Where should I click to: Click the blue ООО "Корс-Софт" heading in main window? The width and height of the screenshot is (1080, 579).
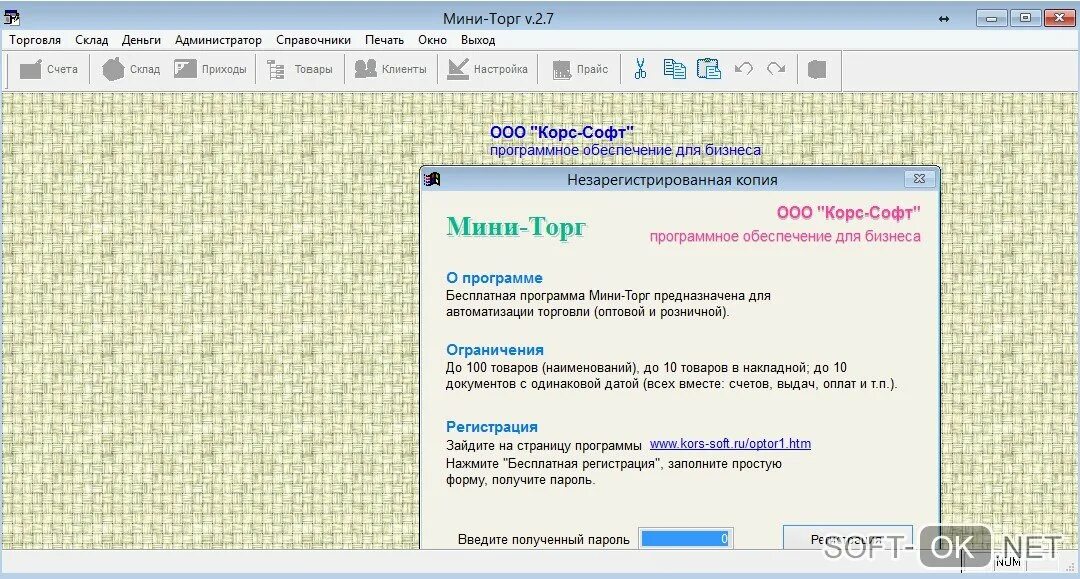pos(561,132)
